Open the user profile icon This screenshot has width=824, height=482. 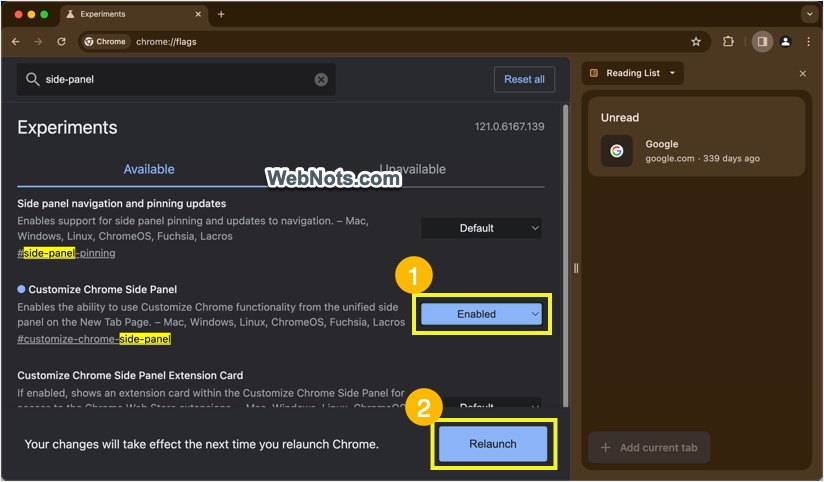coord(785,42)
